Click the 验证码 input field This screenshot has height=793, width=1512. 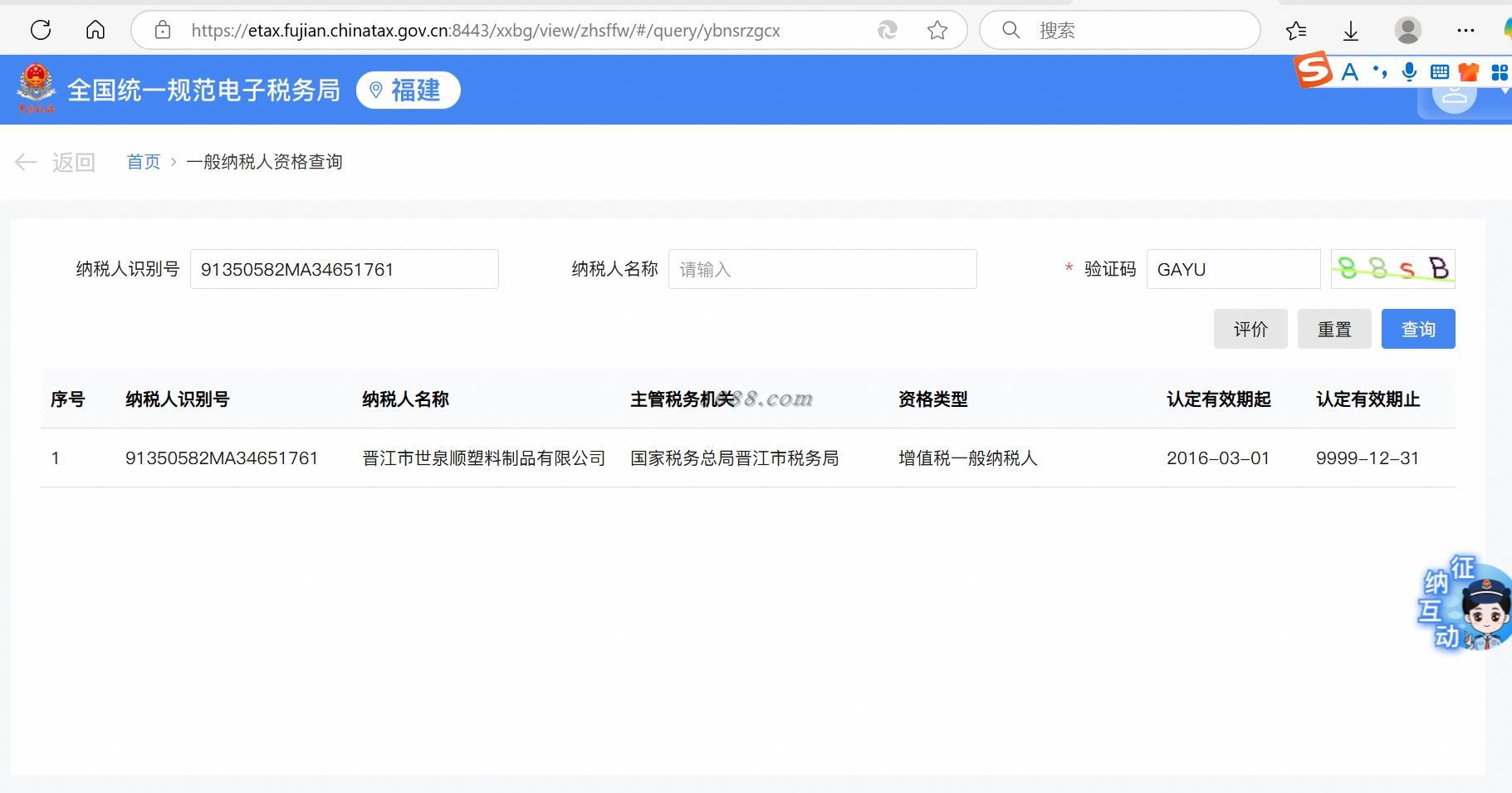(x=1233, y=269)
